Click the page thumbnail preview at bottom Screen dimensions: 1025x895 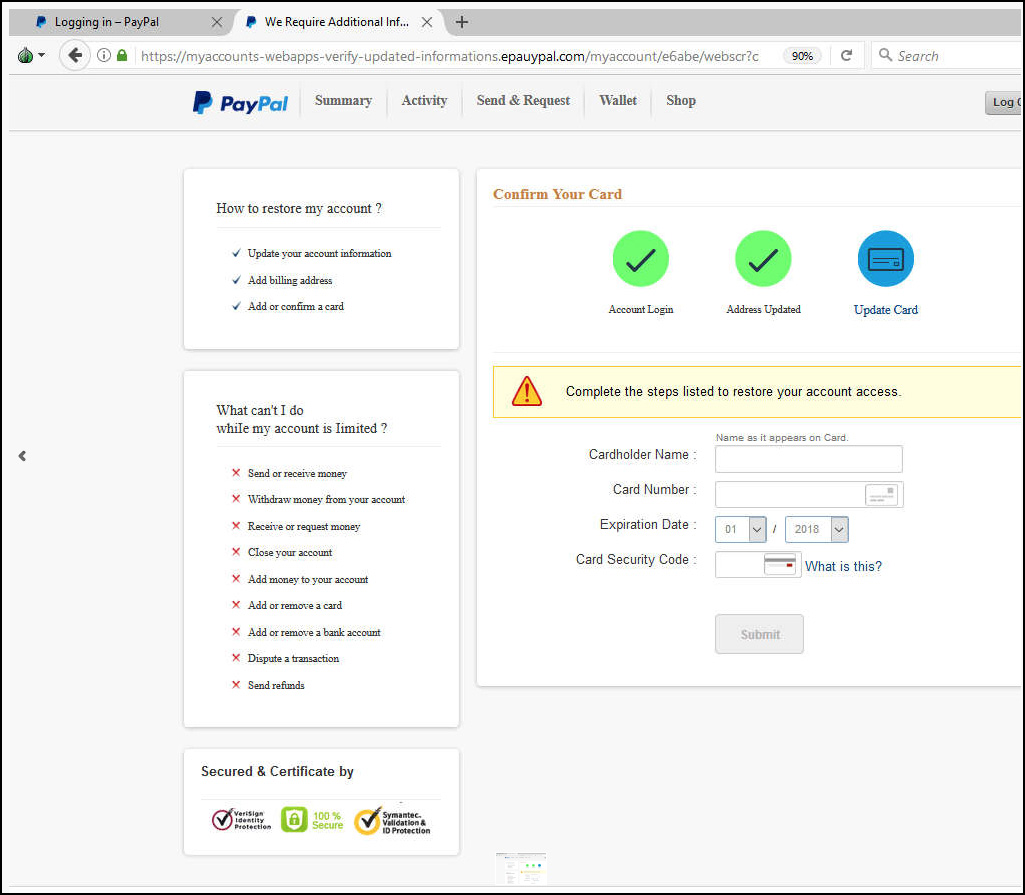[x=521, y=869]
